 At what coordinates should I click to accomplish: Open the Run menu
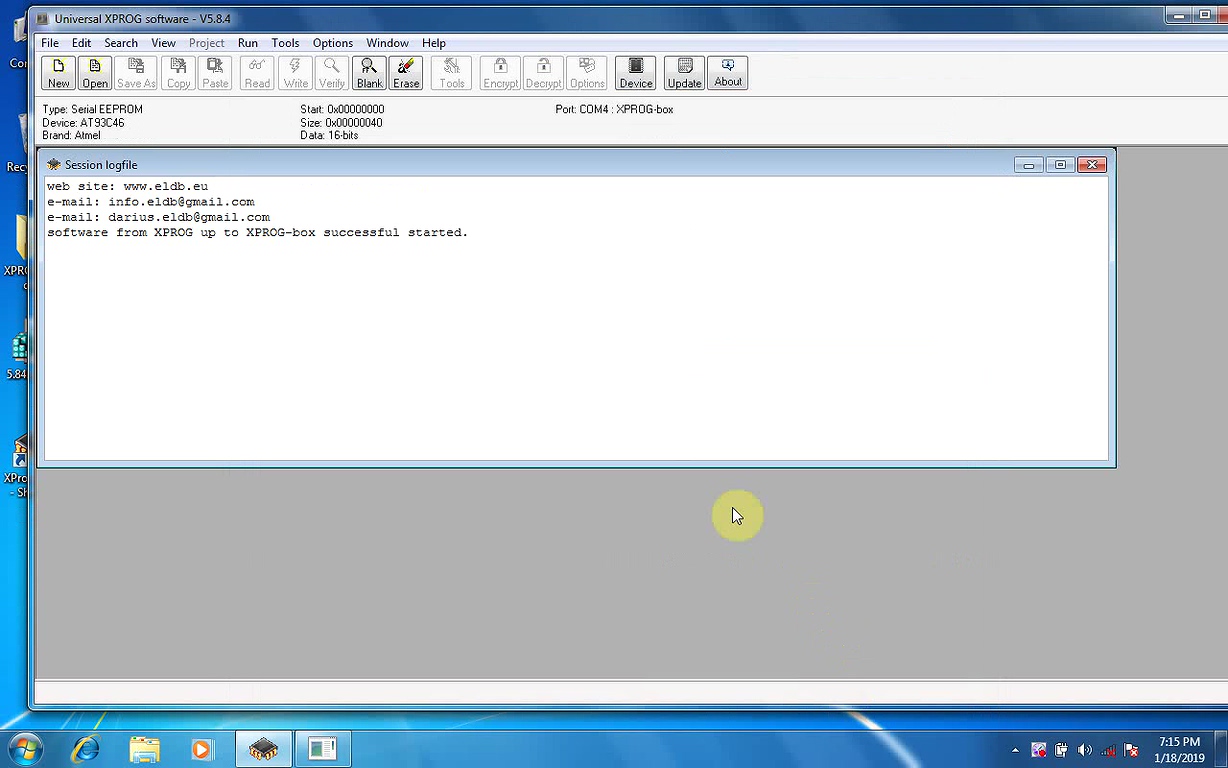pos(248,43)
